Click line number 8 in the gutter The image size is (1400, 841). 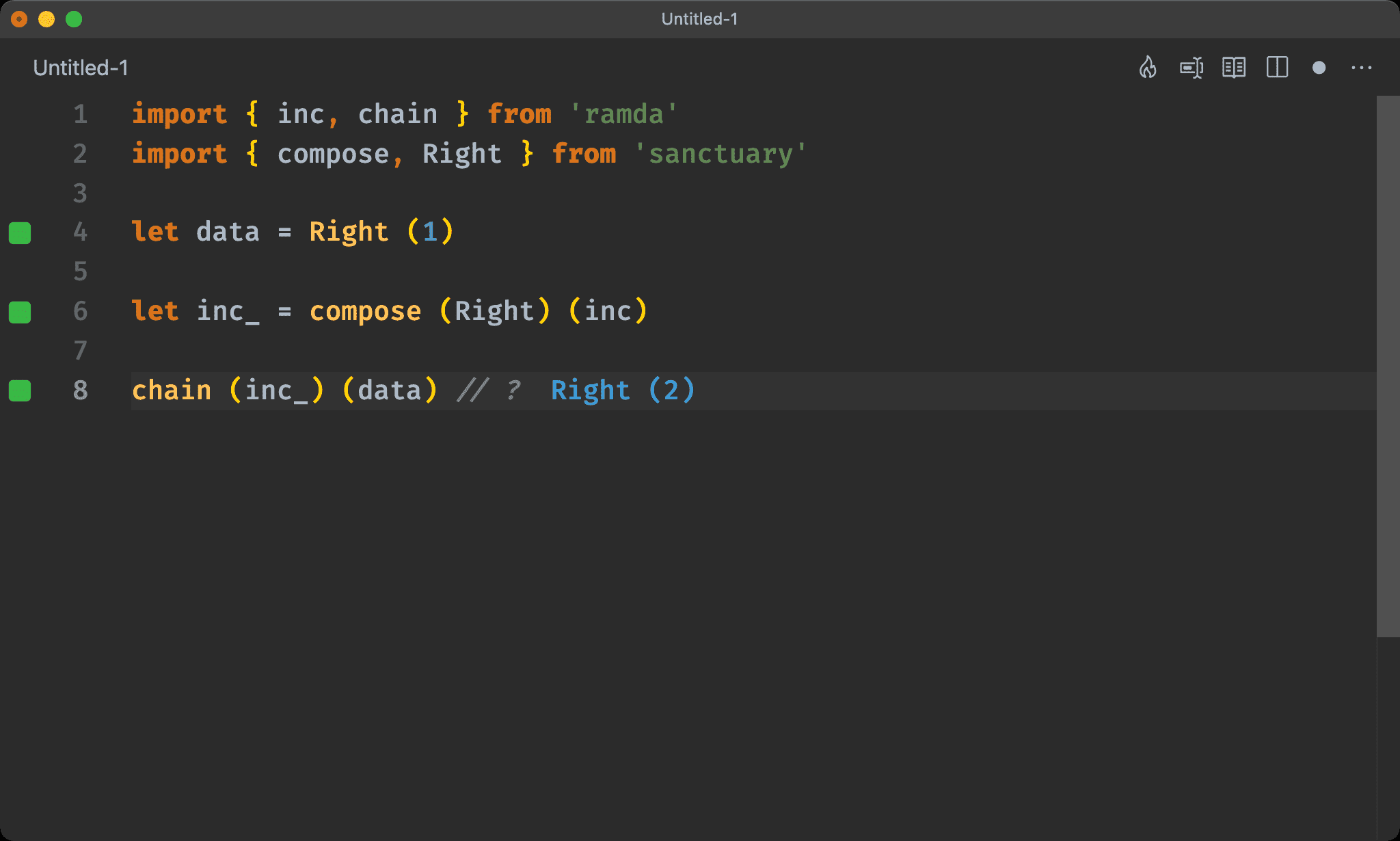tap(81, 390)
